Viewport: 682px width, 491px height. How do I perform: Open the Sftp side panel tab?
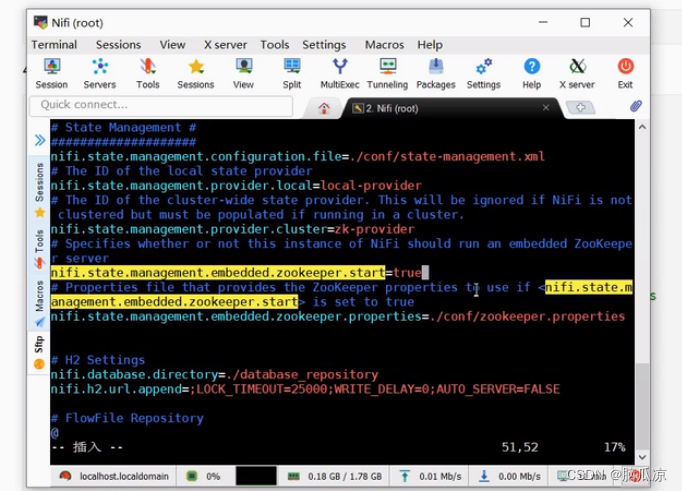40,352
